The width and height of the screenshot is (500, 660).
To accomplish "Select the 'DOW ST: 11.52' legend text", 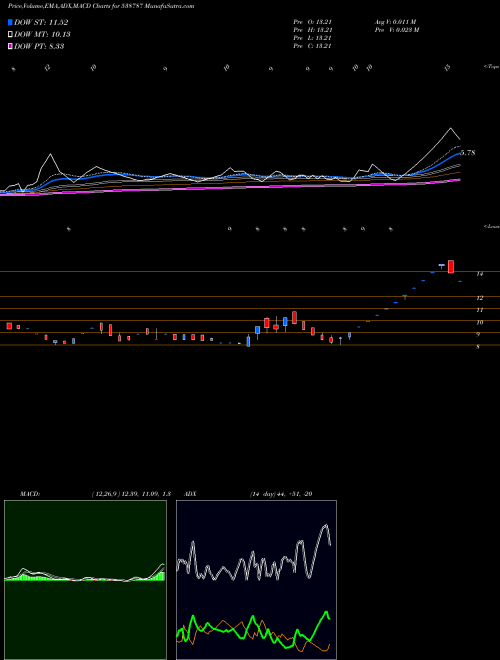I will point(41,23).
